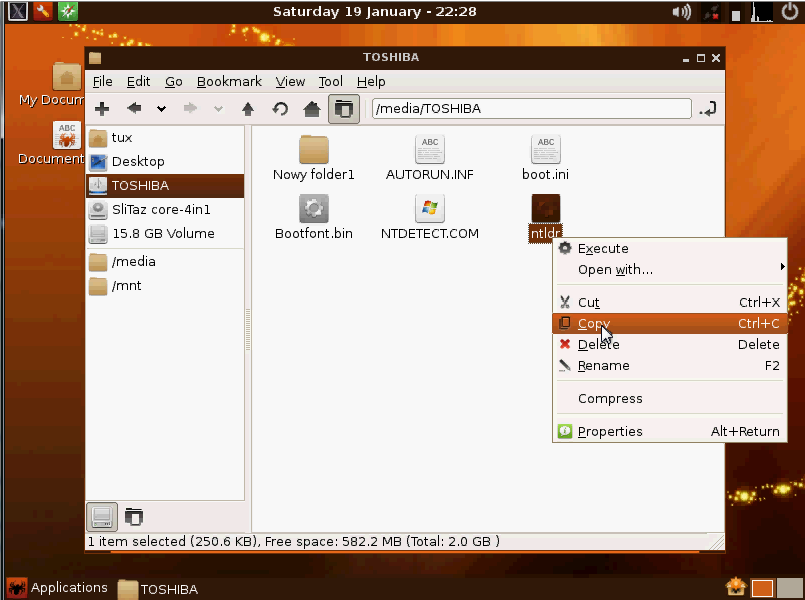
Task: Click the TOSHIBA taskbar window button
Action: (158, 589)
